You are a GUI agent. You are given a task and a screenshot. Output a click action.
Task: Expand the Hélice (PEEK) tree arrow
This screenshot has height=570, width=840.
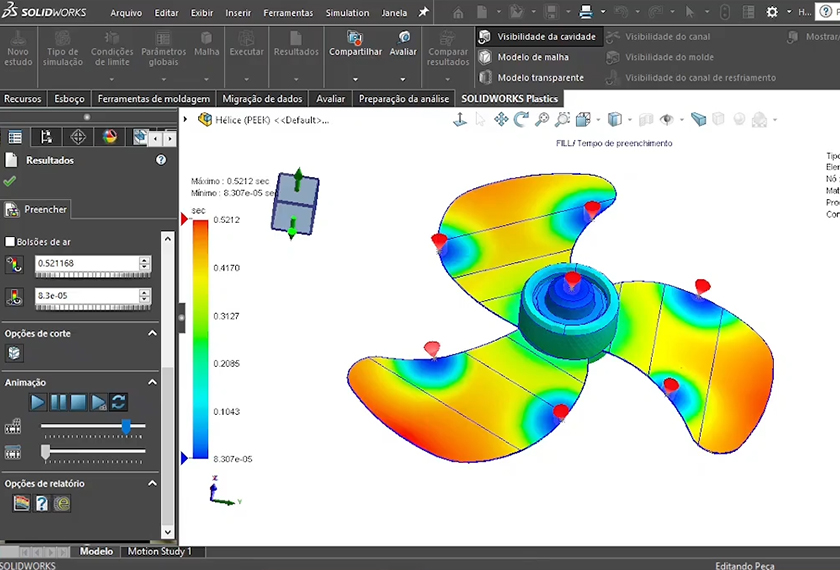[x=185, y=119]
